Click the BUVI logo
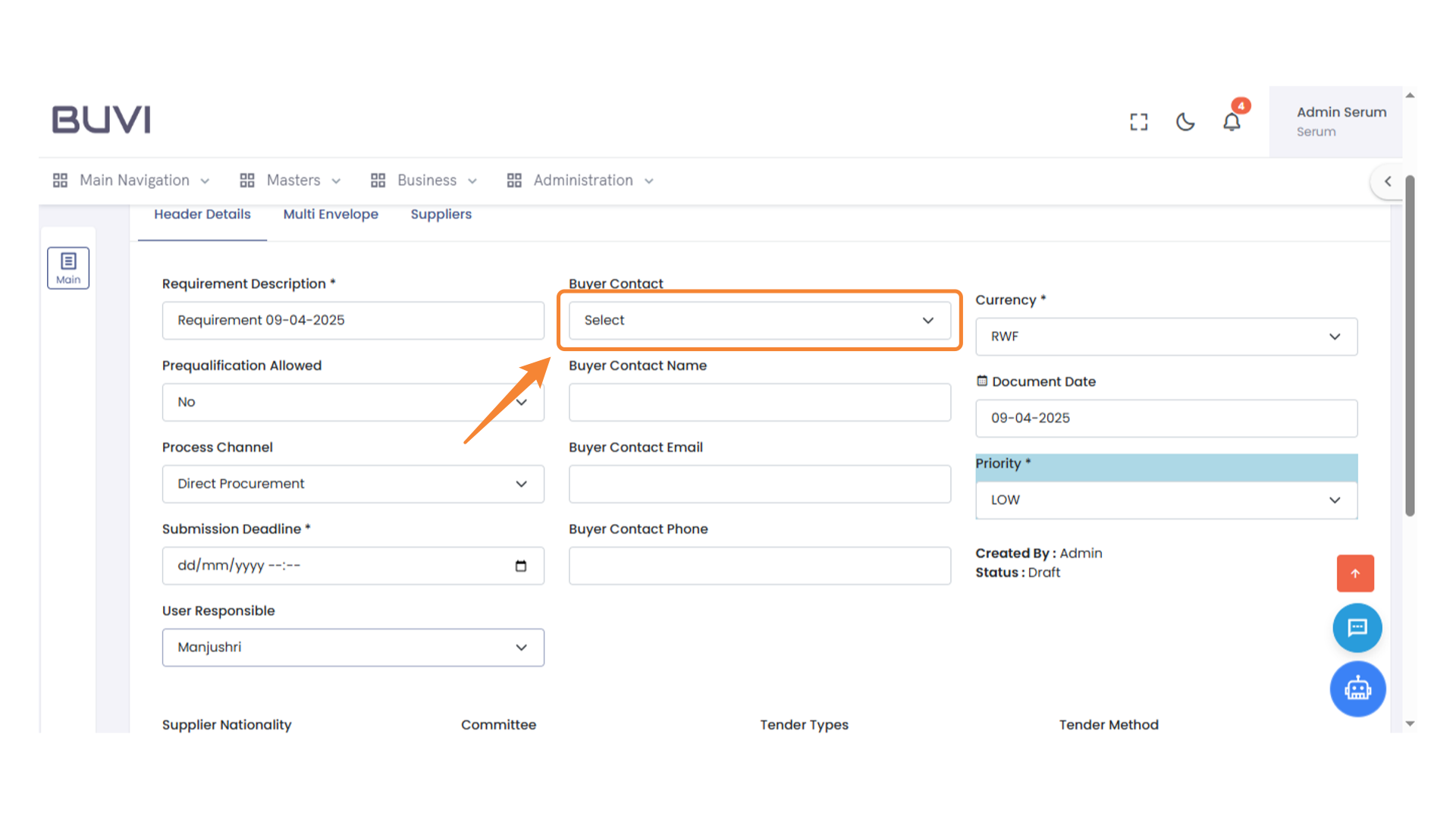Viewport: 1456px width, 819px height. coord(102,120)
